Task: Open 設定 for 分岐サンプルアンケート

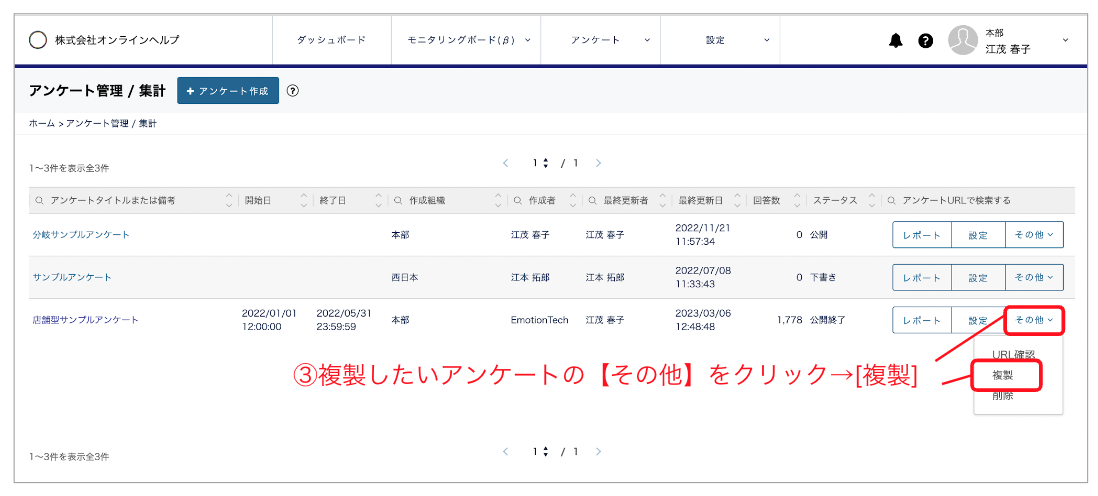Action: (x=978, y=235)
